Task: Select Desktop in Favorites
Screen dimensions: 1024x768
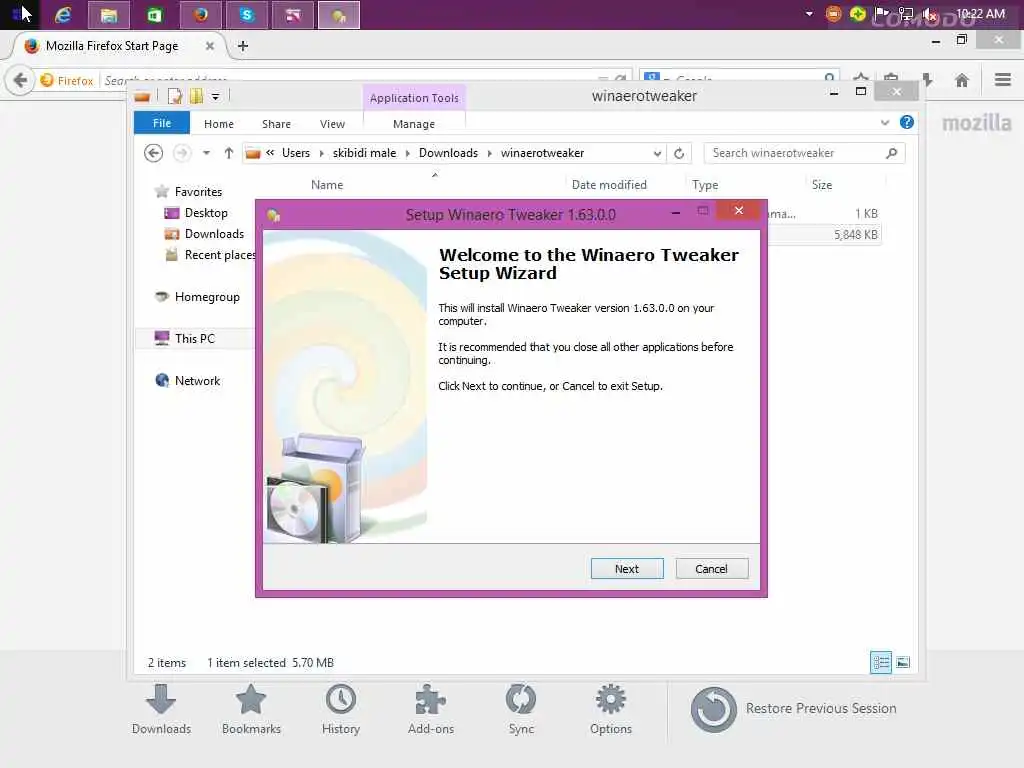Action: 206,213
